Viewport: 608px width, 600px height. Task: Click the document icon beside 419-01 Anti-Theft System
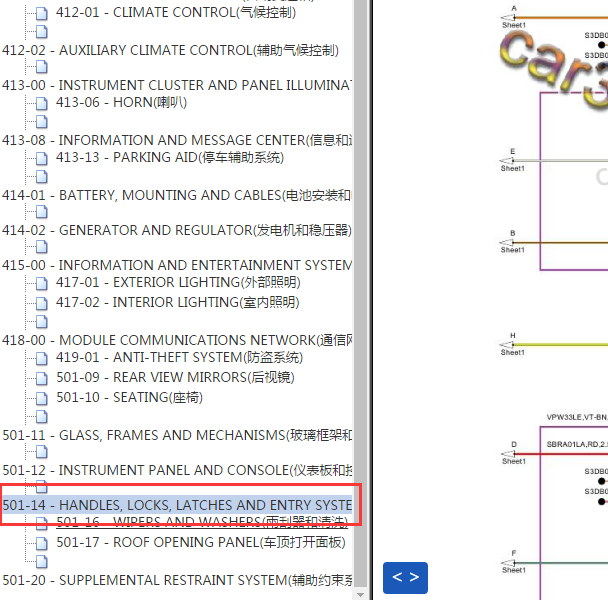point(41,359)
